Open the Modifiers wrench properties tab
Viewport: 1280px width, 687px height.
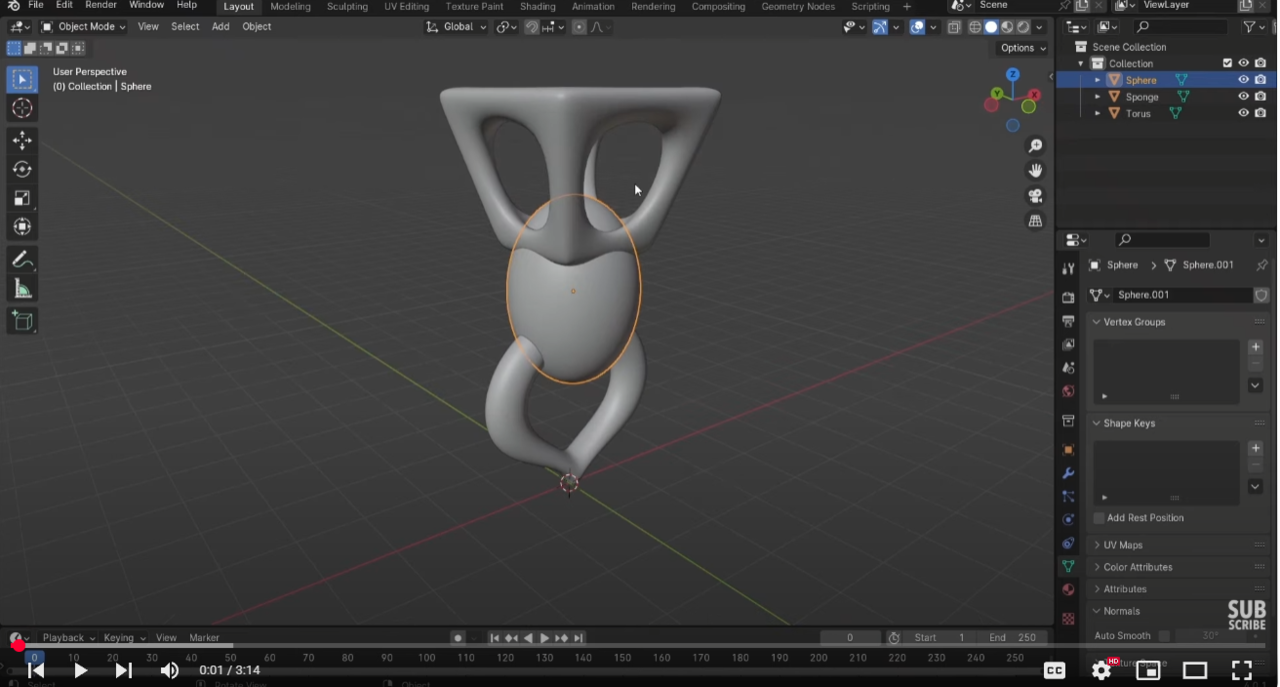1068,473
